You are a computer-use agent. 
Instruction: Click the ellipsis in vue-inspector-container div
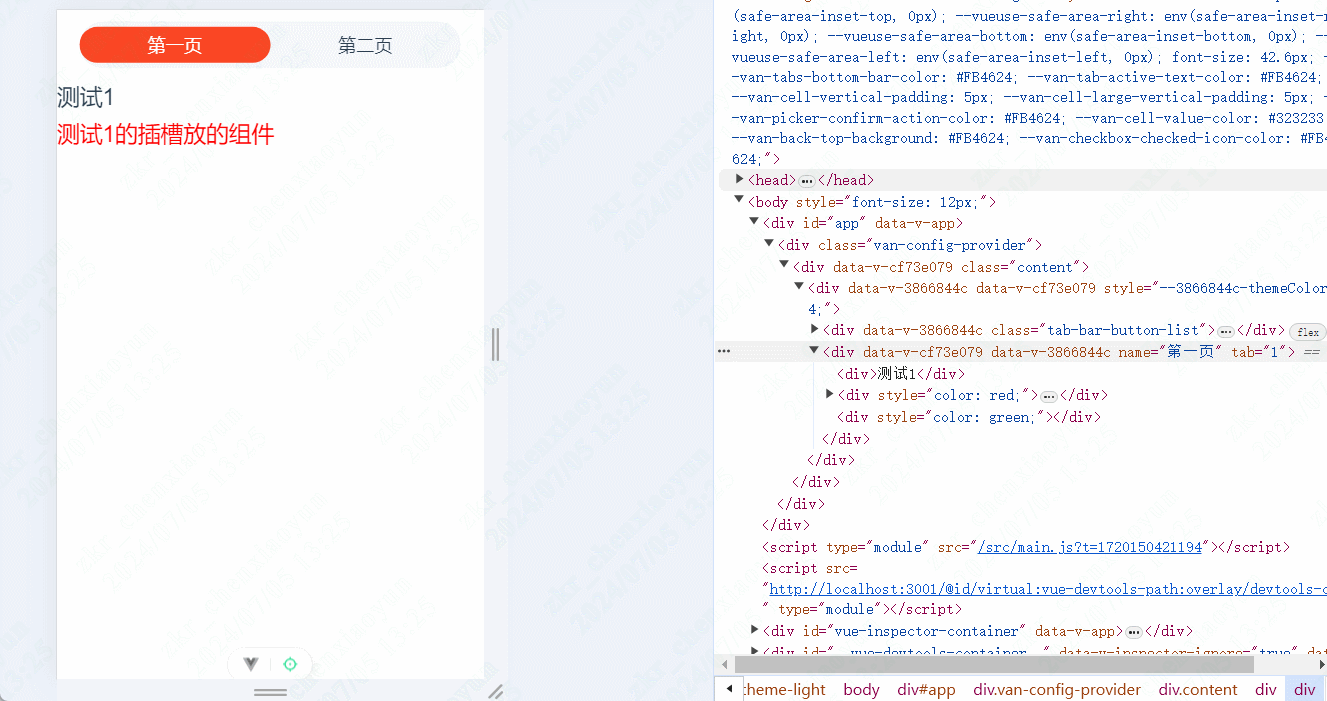click(1133, 632)
